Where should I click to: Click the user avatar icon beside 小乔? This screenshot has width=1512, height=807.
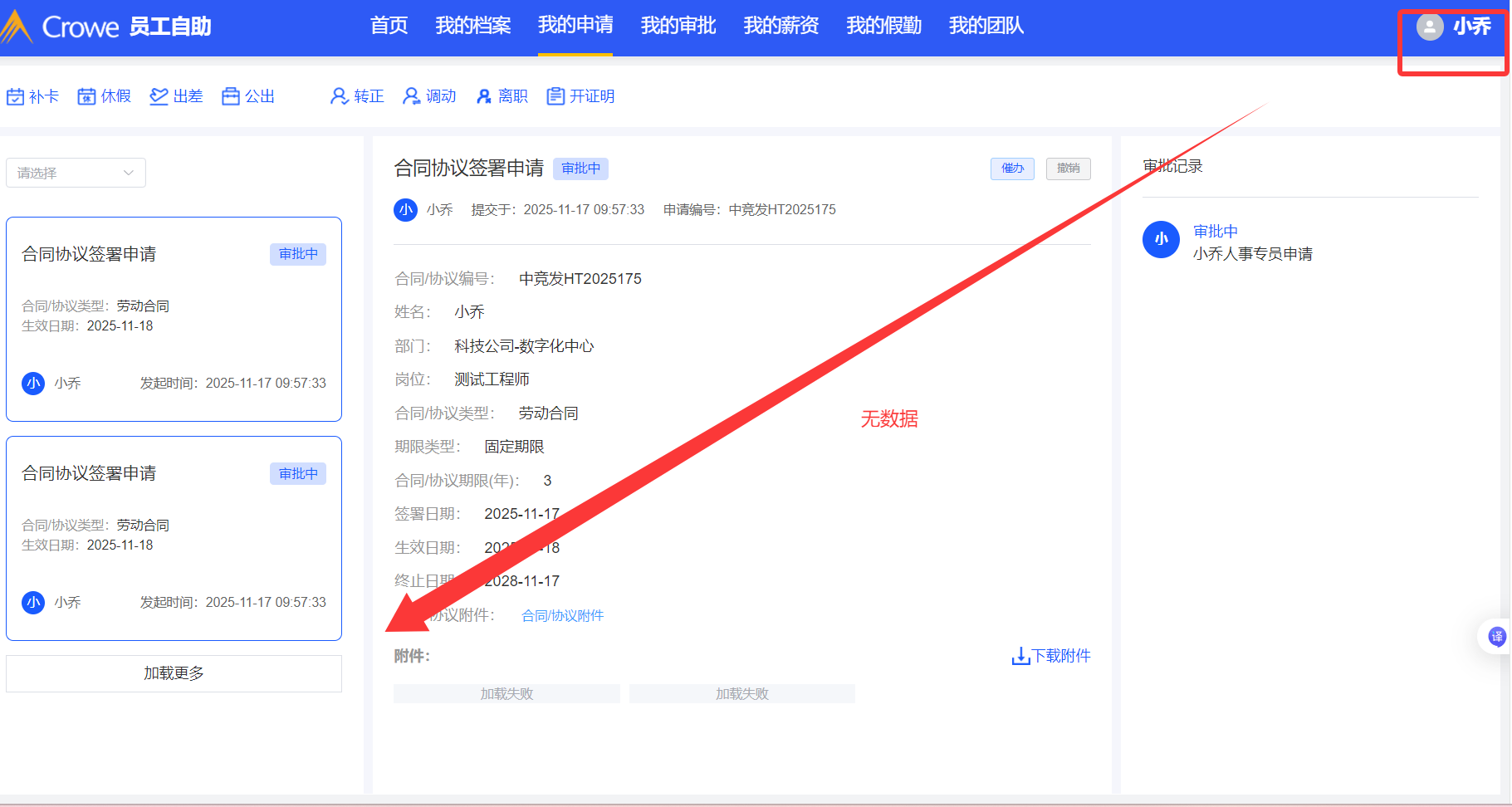point(1429,27)
